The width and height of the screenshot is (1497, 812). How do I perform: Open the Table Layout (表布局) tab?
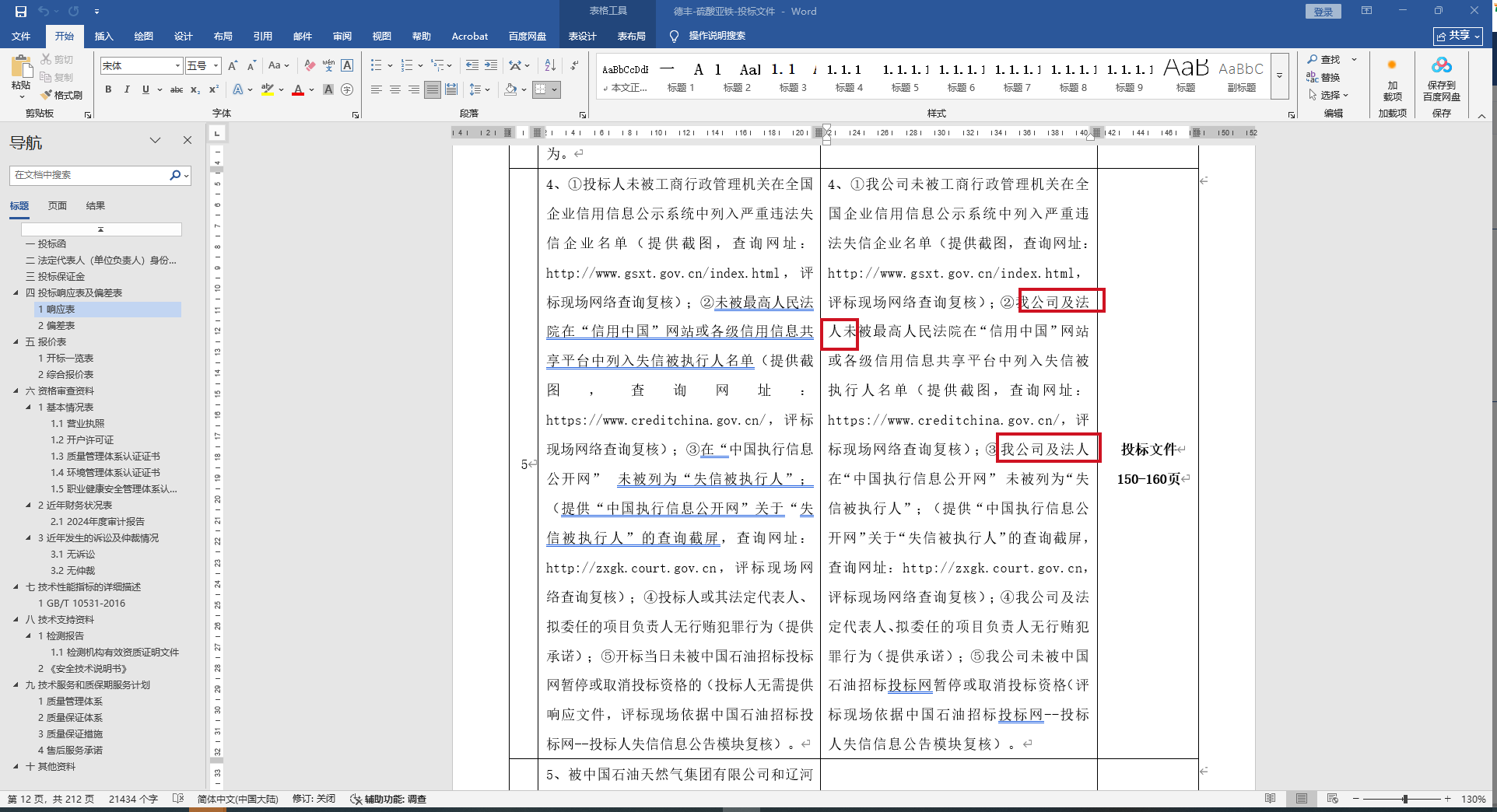tap(632, 36)
